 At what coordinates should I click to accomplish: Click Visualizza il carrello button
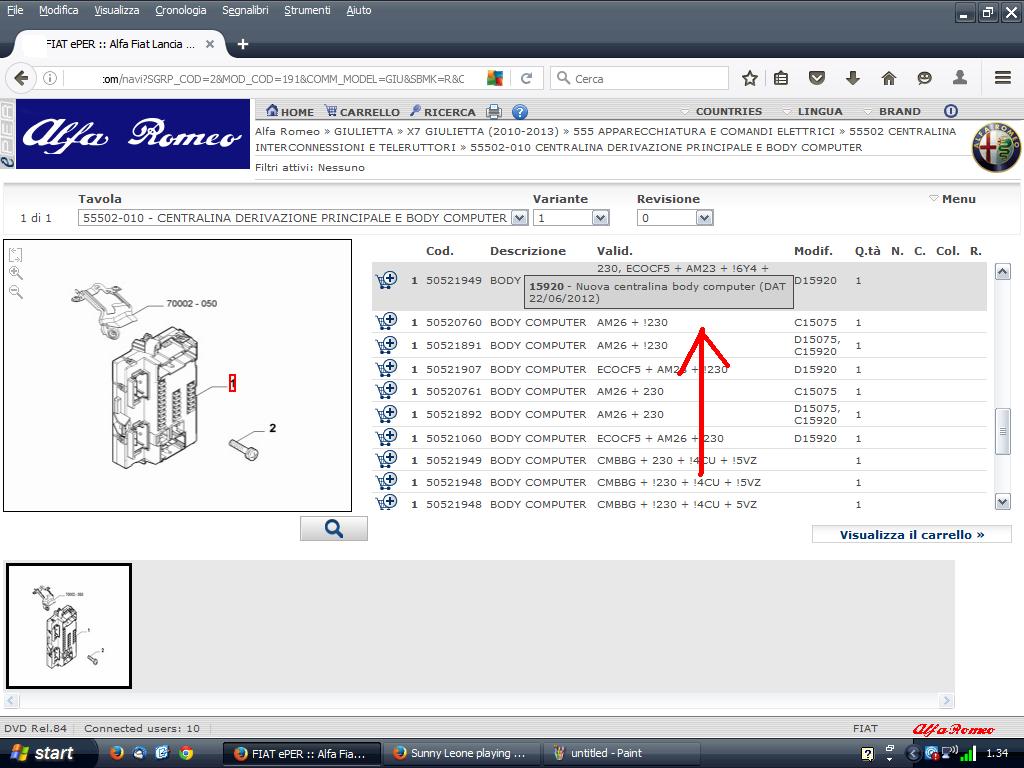(x=912, y=534)
